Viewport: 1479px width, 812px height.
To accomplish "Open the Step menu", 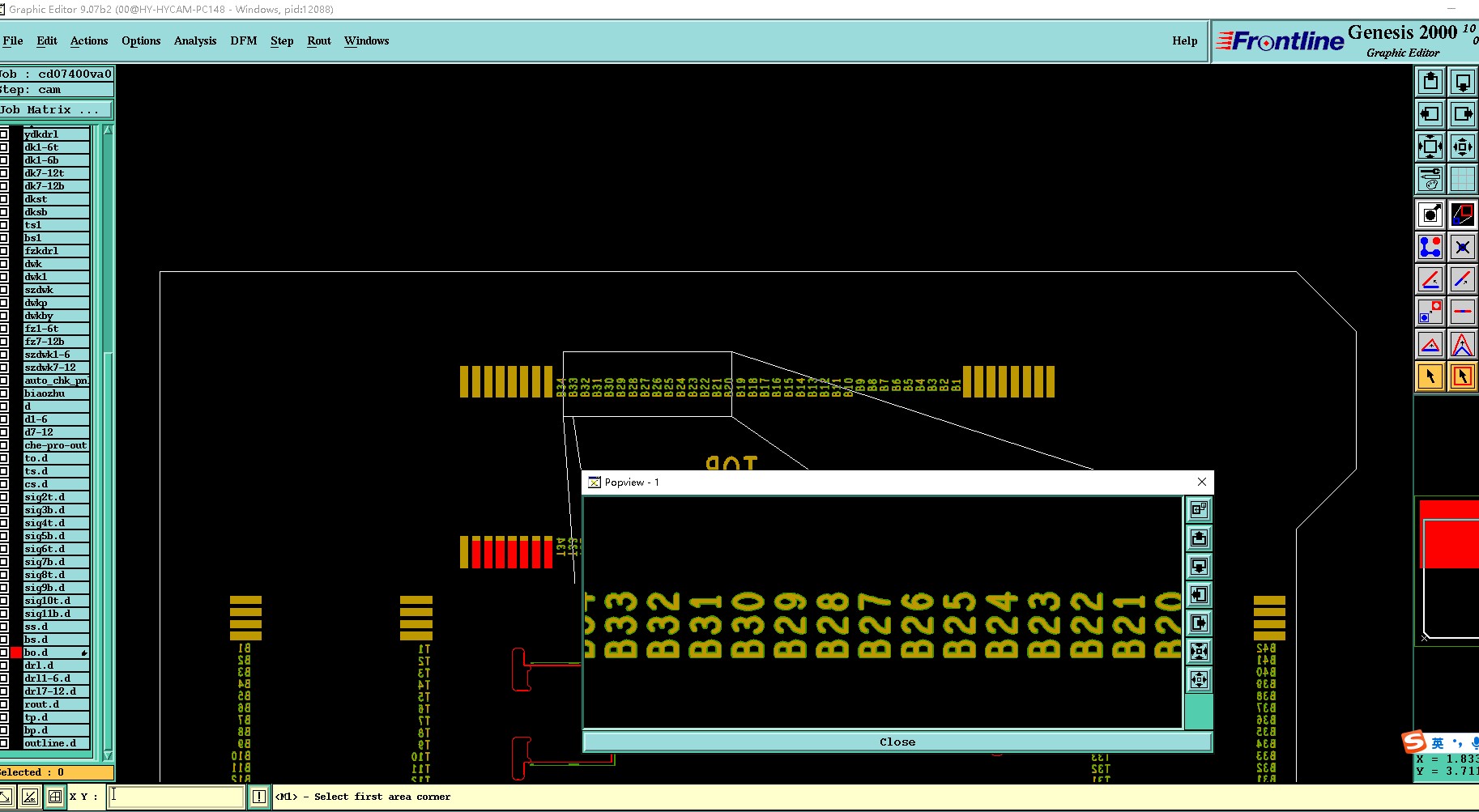I will tap(282, 40).
